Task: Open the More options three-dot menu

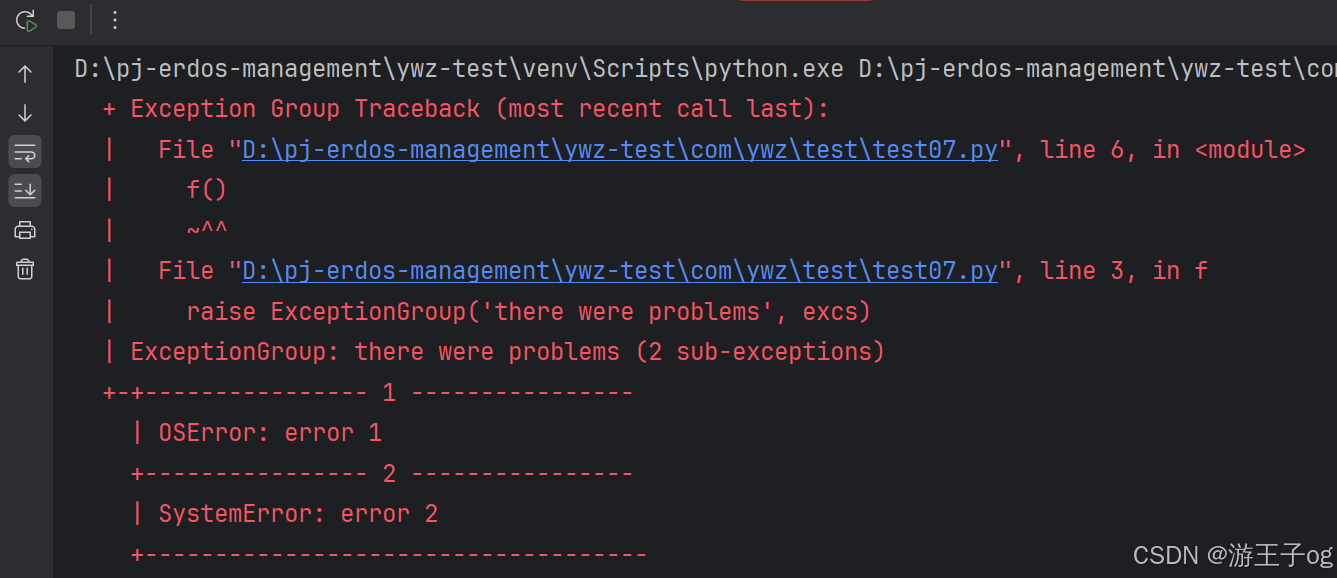Action: pyautogui.click(x=115, y=20)
